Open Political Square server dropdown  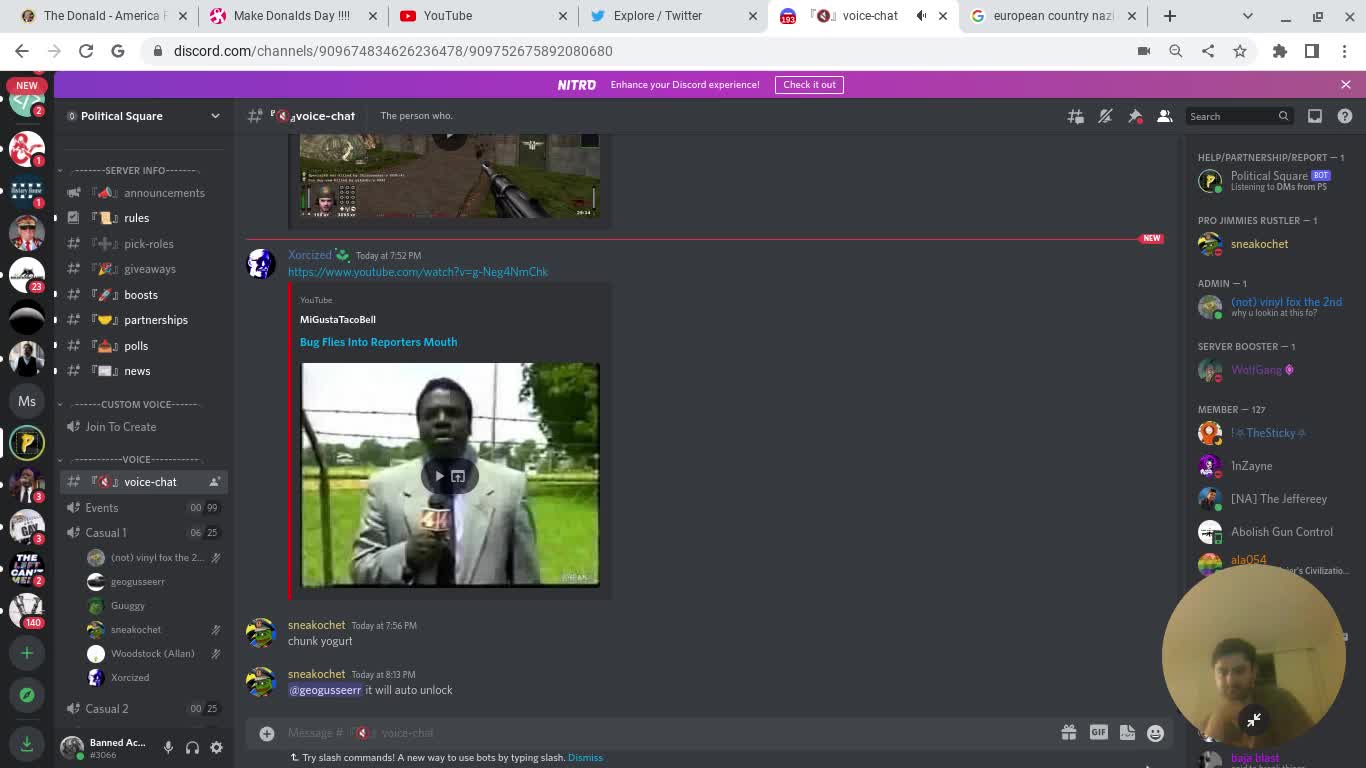[x=144, y=116]
